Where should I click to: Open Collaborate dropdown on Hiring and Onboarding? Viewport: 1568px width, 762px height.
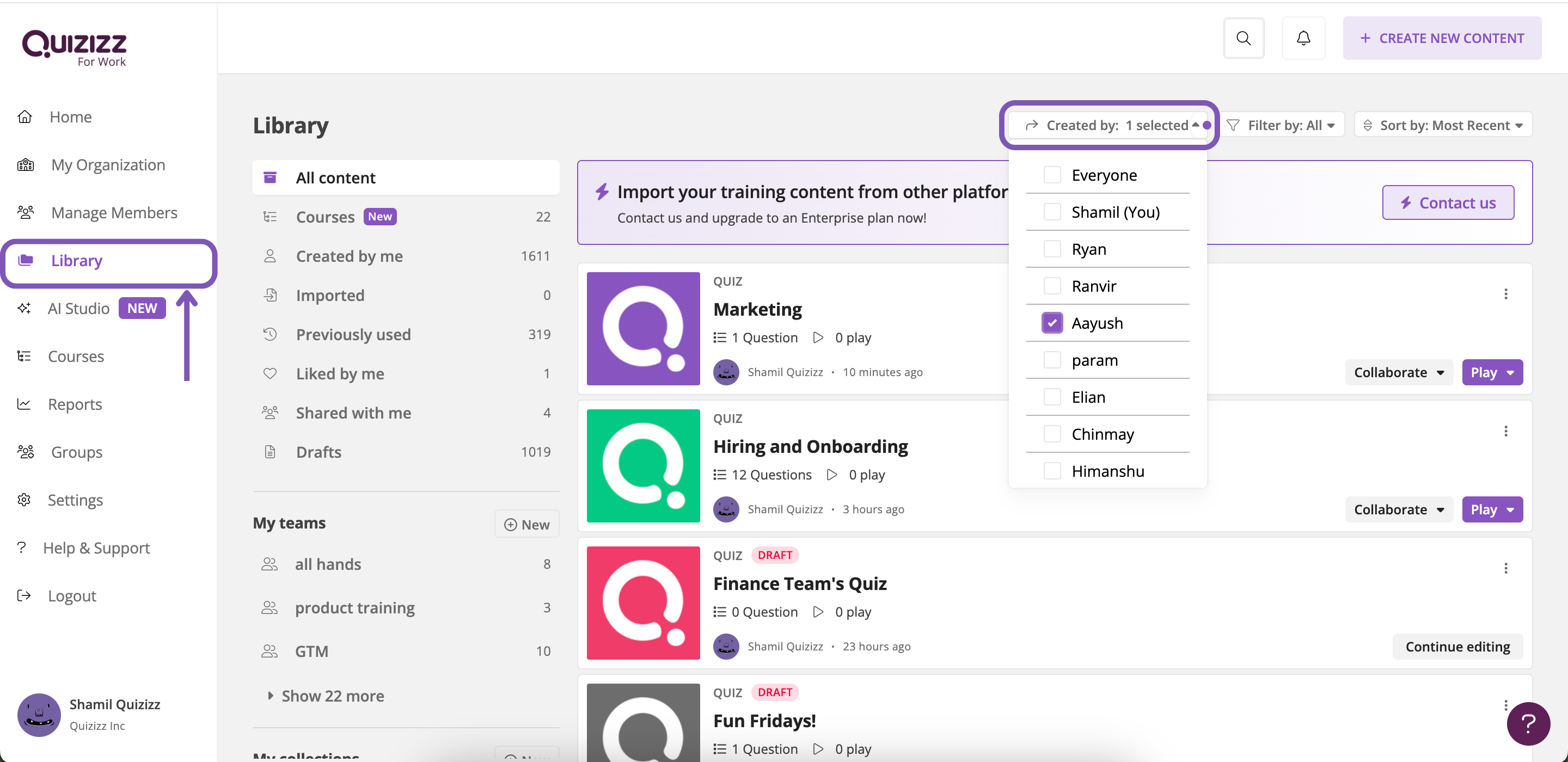[x=1398, y=509]
